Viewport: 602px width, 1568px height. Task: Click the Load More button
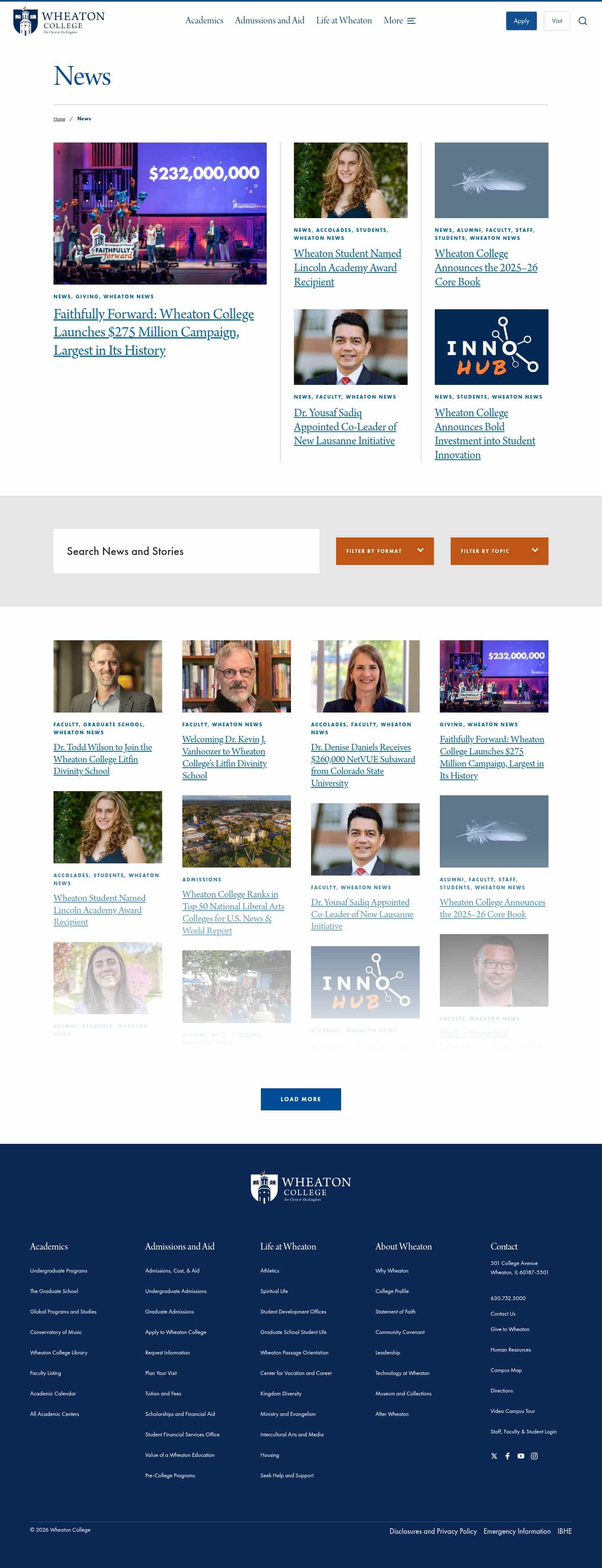pos(301,1099)
